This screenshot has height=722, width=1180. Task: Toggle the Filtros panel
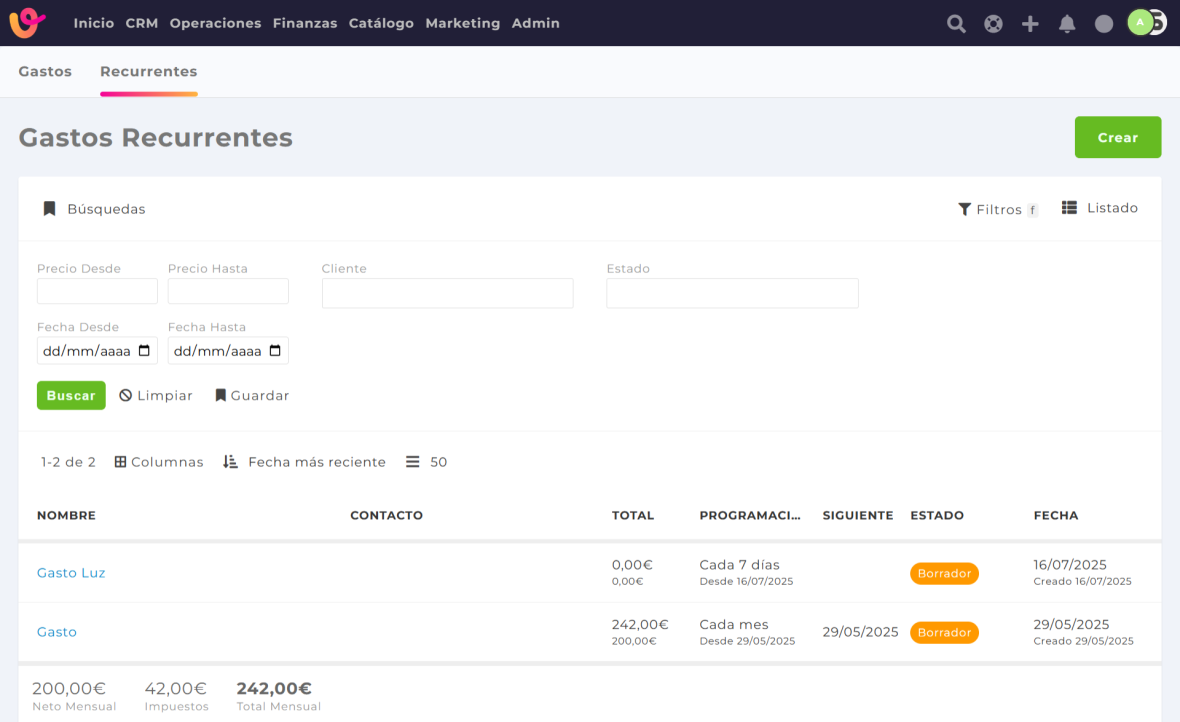point(997,209)
